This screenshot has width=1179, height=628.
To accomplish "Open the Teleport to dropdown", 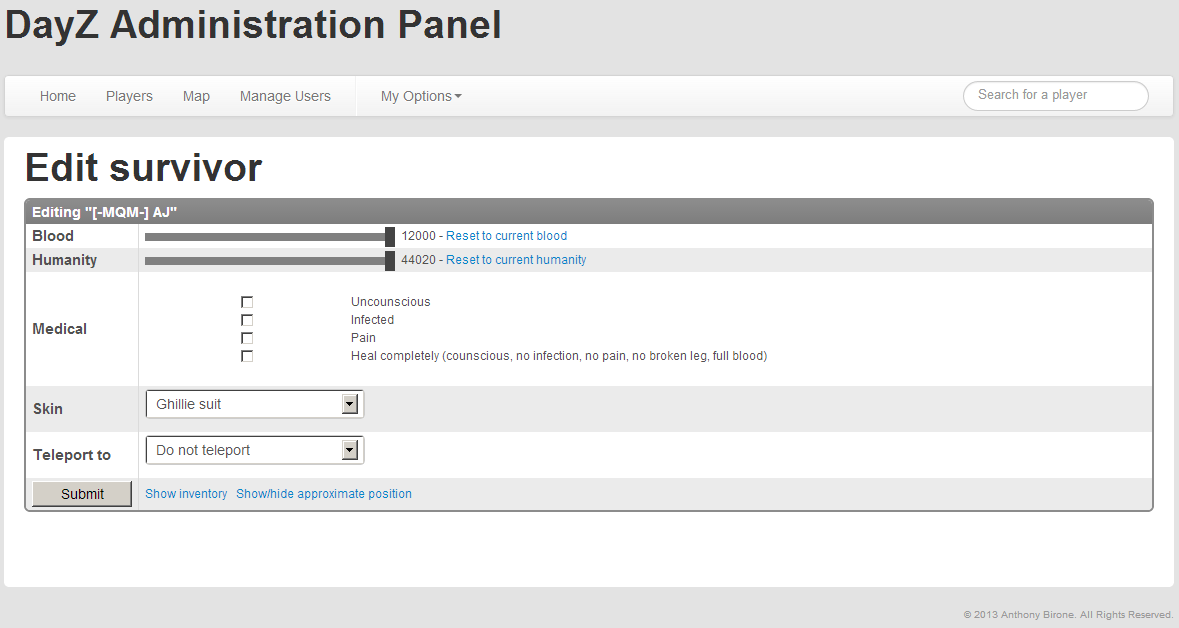I will tap(255, 451).
